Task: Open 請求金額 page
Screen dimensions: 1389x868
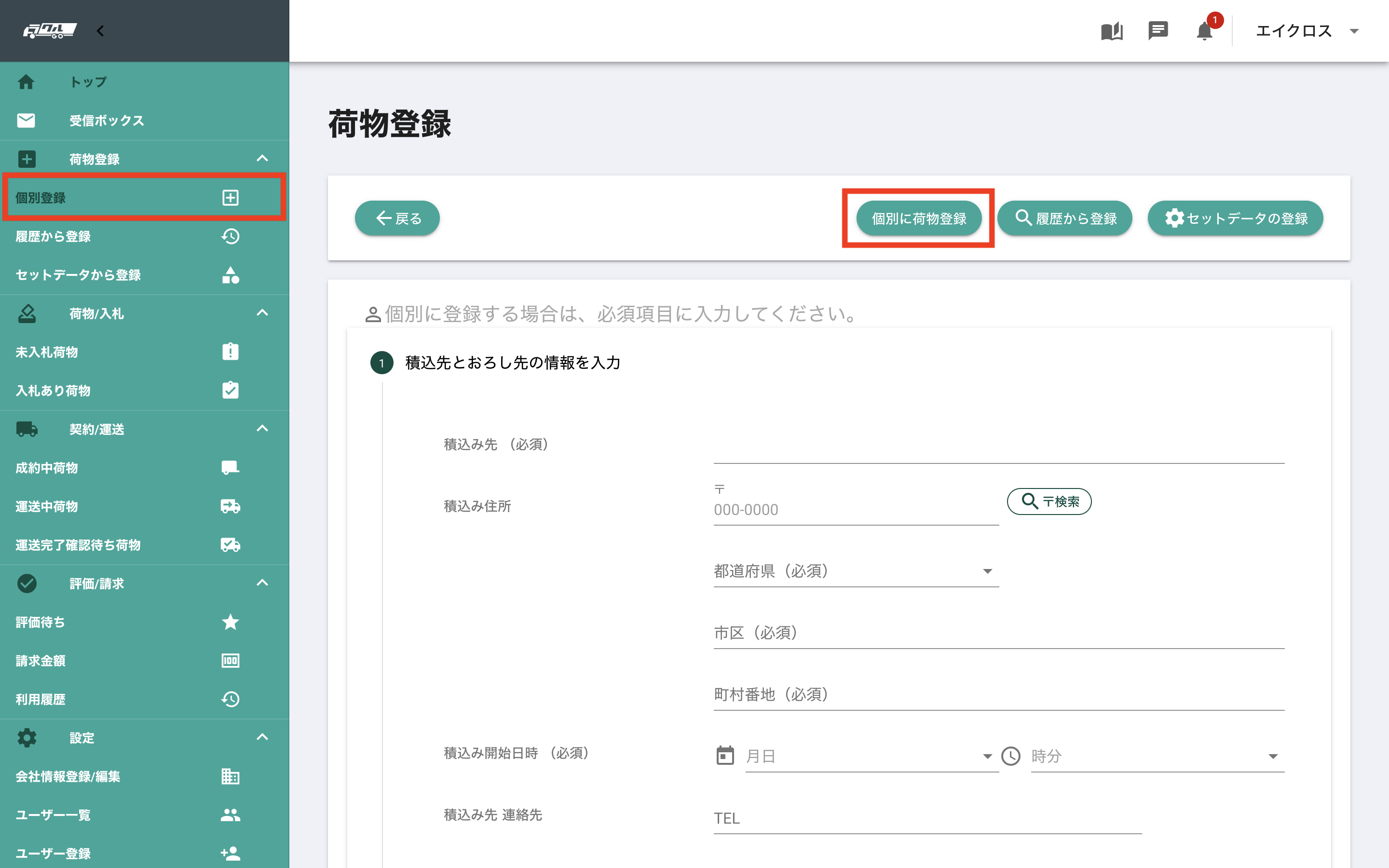Action: [x=145, y=661]
